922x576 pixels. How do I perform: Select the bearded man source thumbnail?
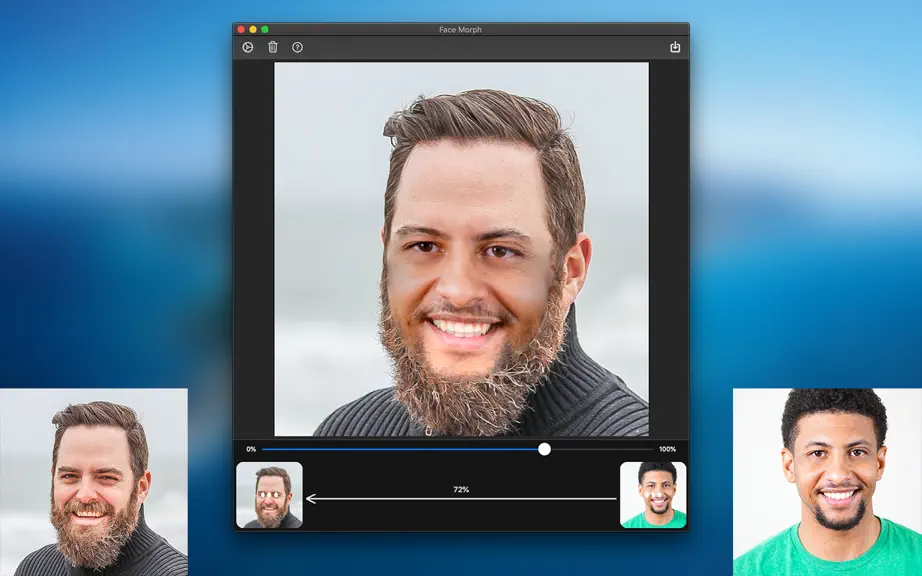[x=269, y=495]
